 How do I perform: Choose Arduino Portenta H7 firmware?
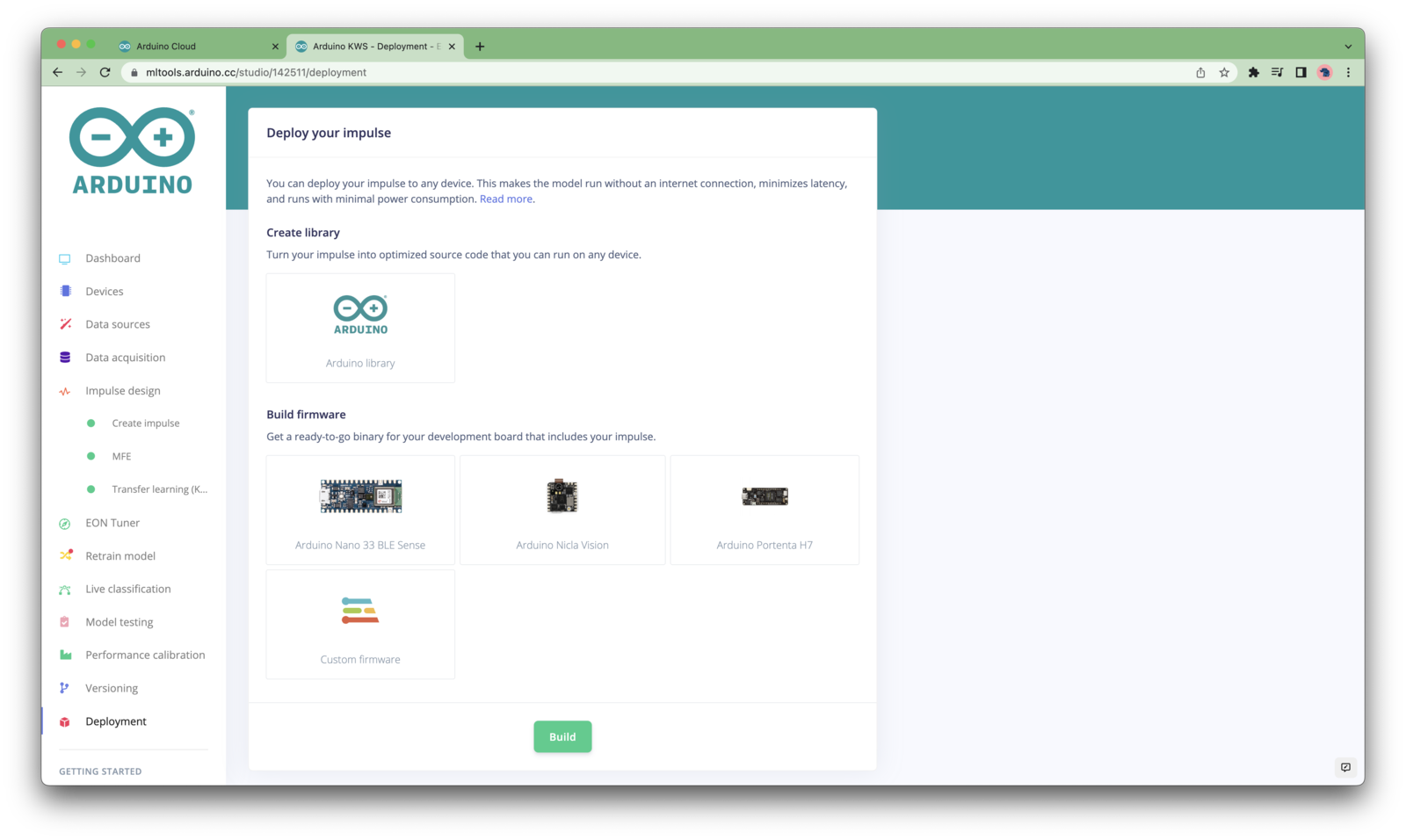coord(765,510)
